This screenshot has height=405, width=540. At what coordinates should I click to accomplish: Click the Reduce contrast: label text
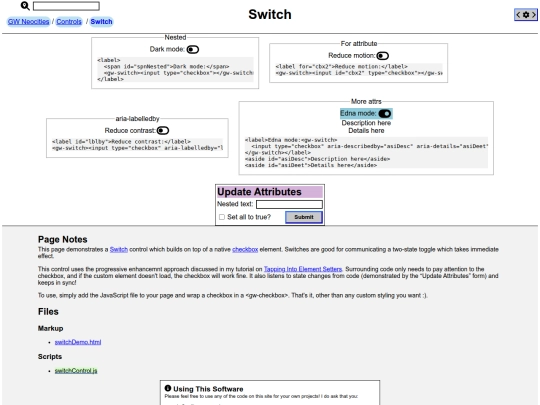130,131
